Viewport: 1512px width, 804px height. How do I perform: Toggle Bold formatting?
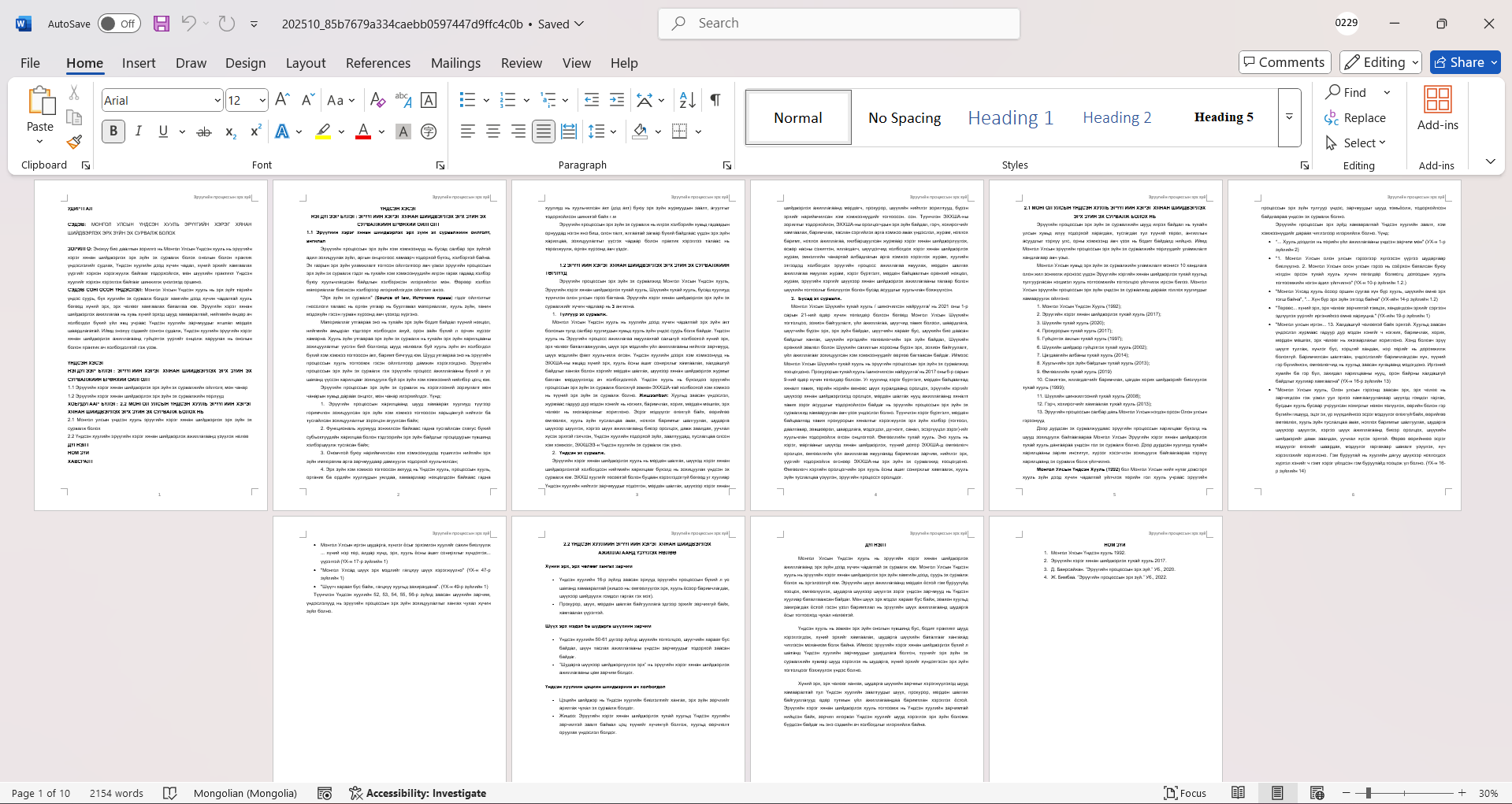click(113, 132)
